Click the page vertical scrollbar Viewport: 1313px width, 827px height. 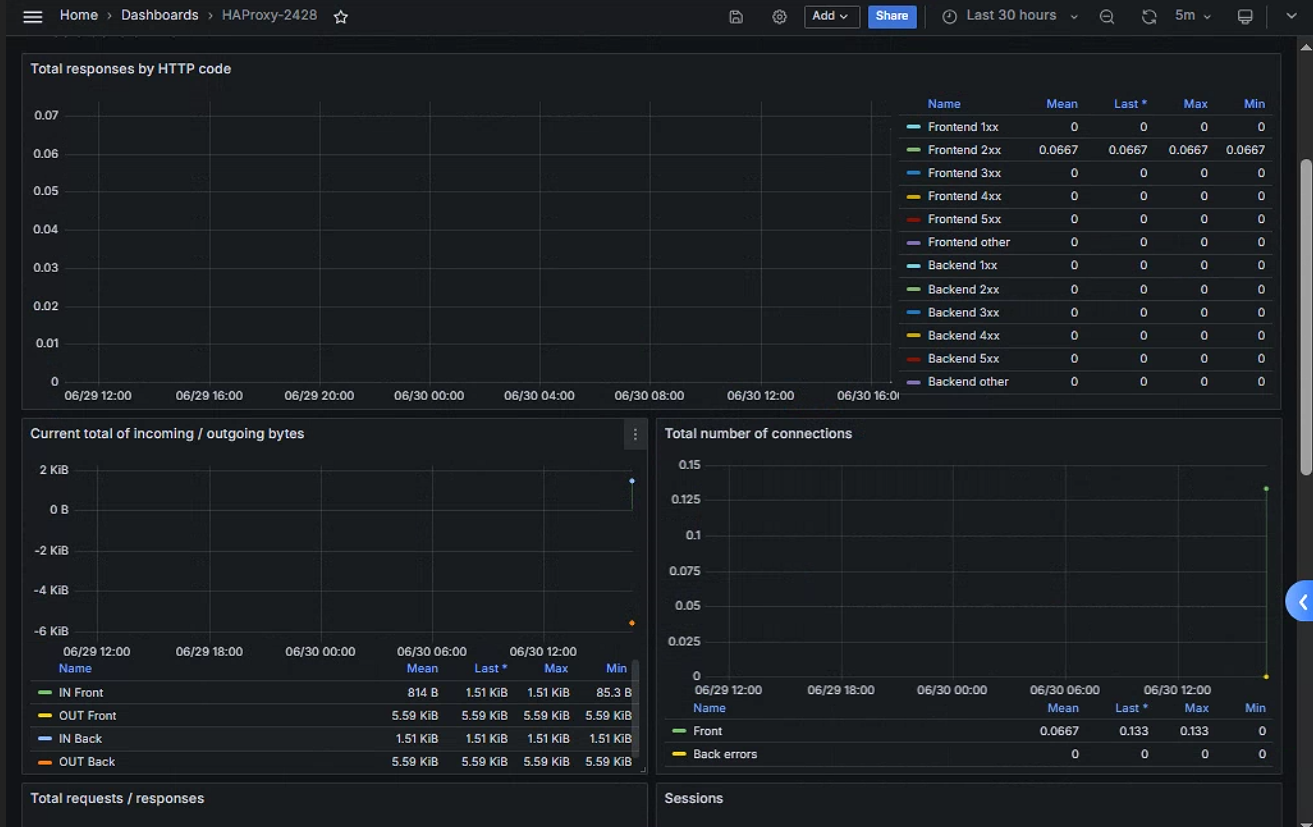pyautogui.click(x=1305, y=317)
